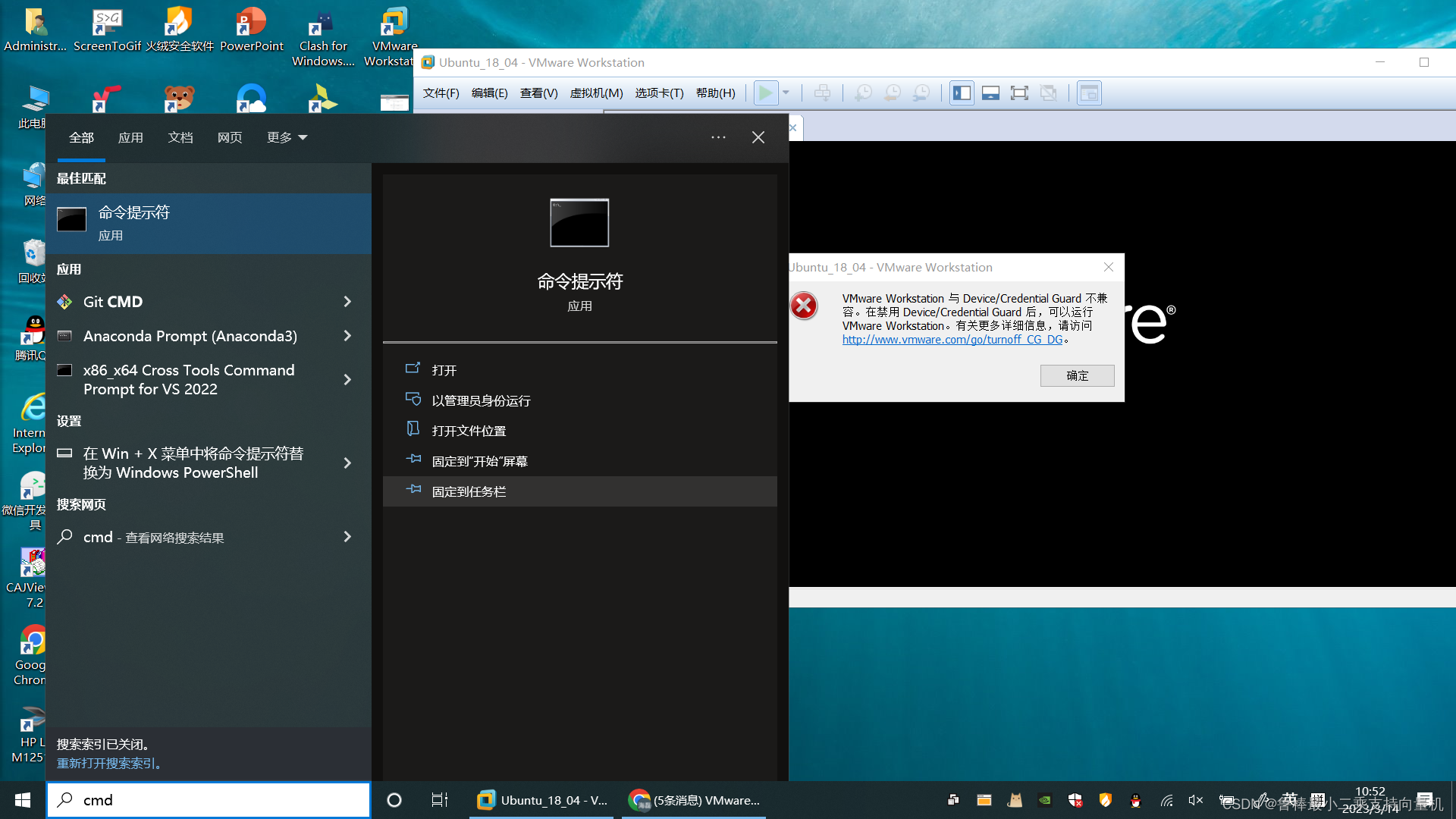Open the 选项卡(T) menu

tap(660, 93)
